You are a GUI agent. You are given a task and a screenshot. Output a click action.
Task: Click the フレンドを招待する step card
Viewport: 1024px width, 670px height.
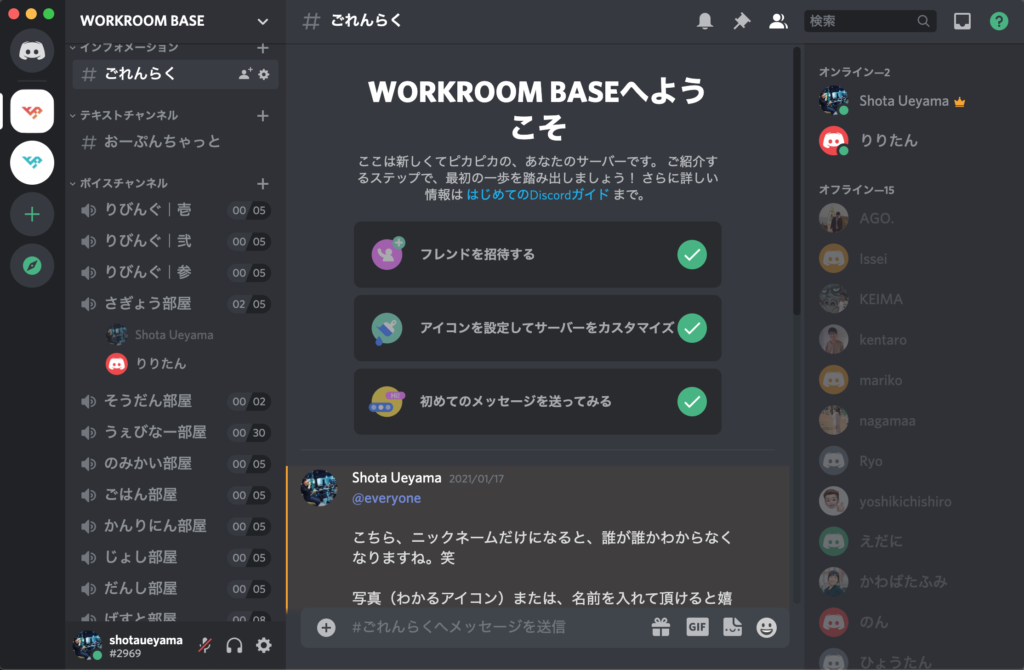click(537, 255)
